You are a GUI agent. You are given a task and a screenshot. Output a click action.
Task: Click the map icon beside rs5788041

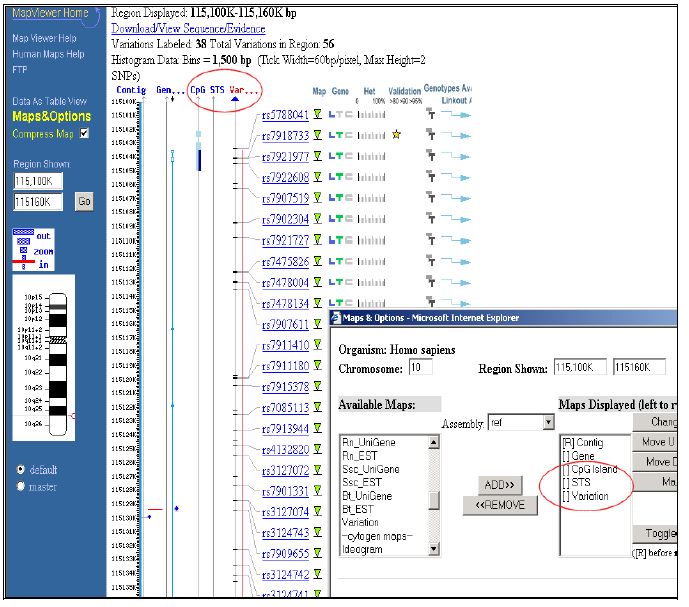pos(318,115)
